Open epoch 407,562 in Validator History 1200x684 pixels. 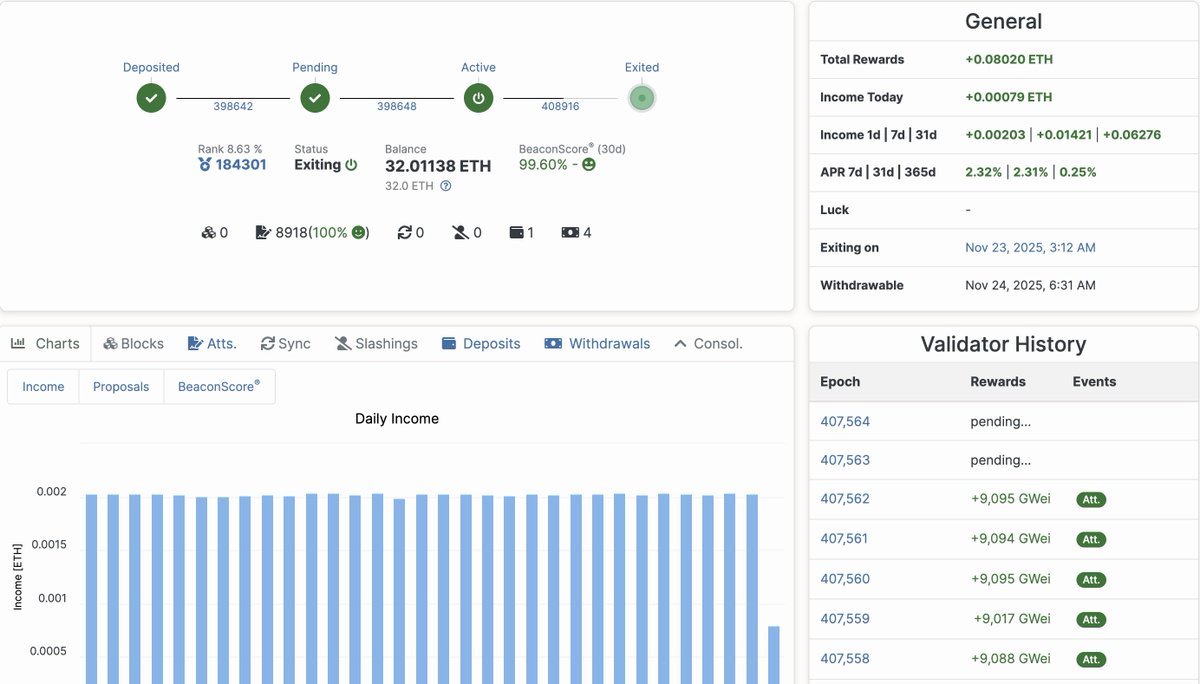[x=845, y=498]
